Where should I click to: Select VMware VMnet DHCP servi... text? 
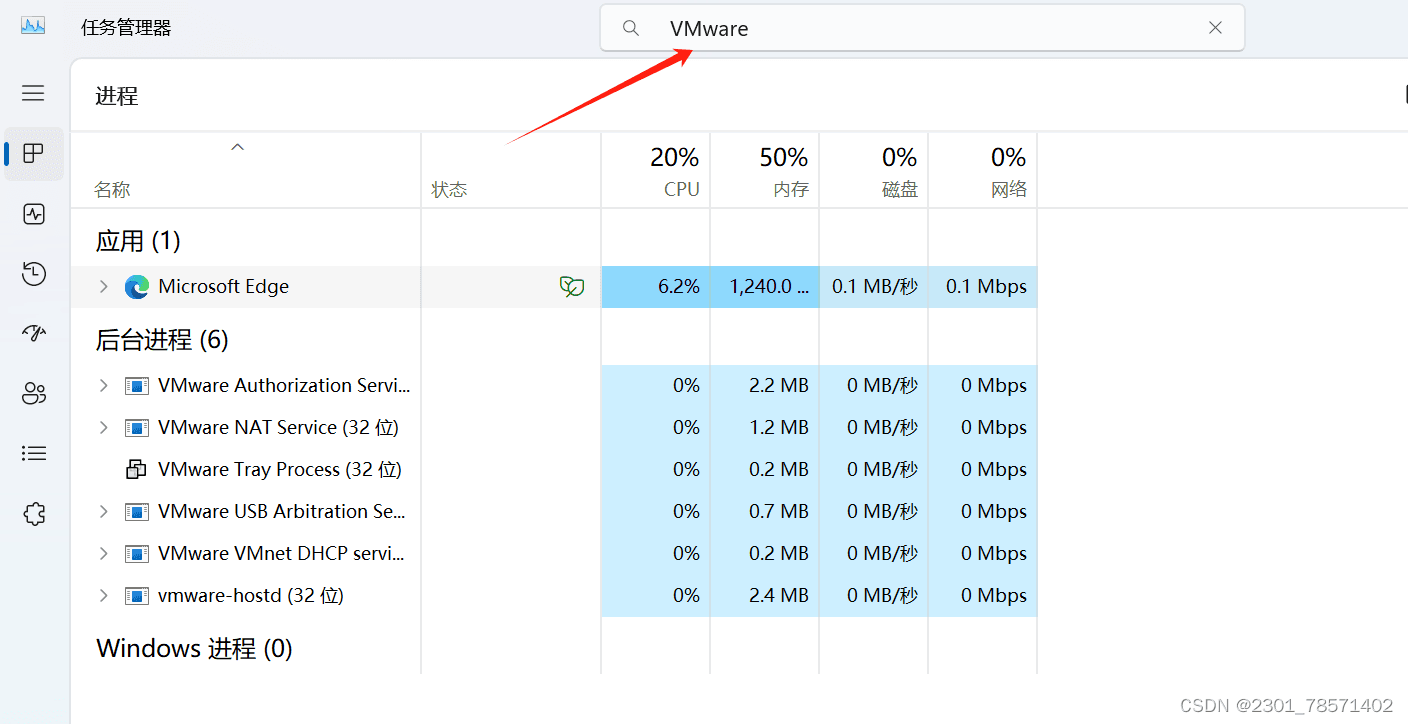click(x=281, y=554)
